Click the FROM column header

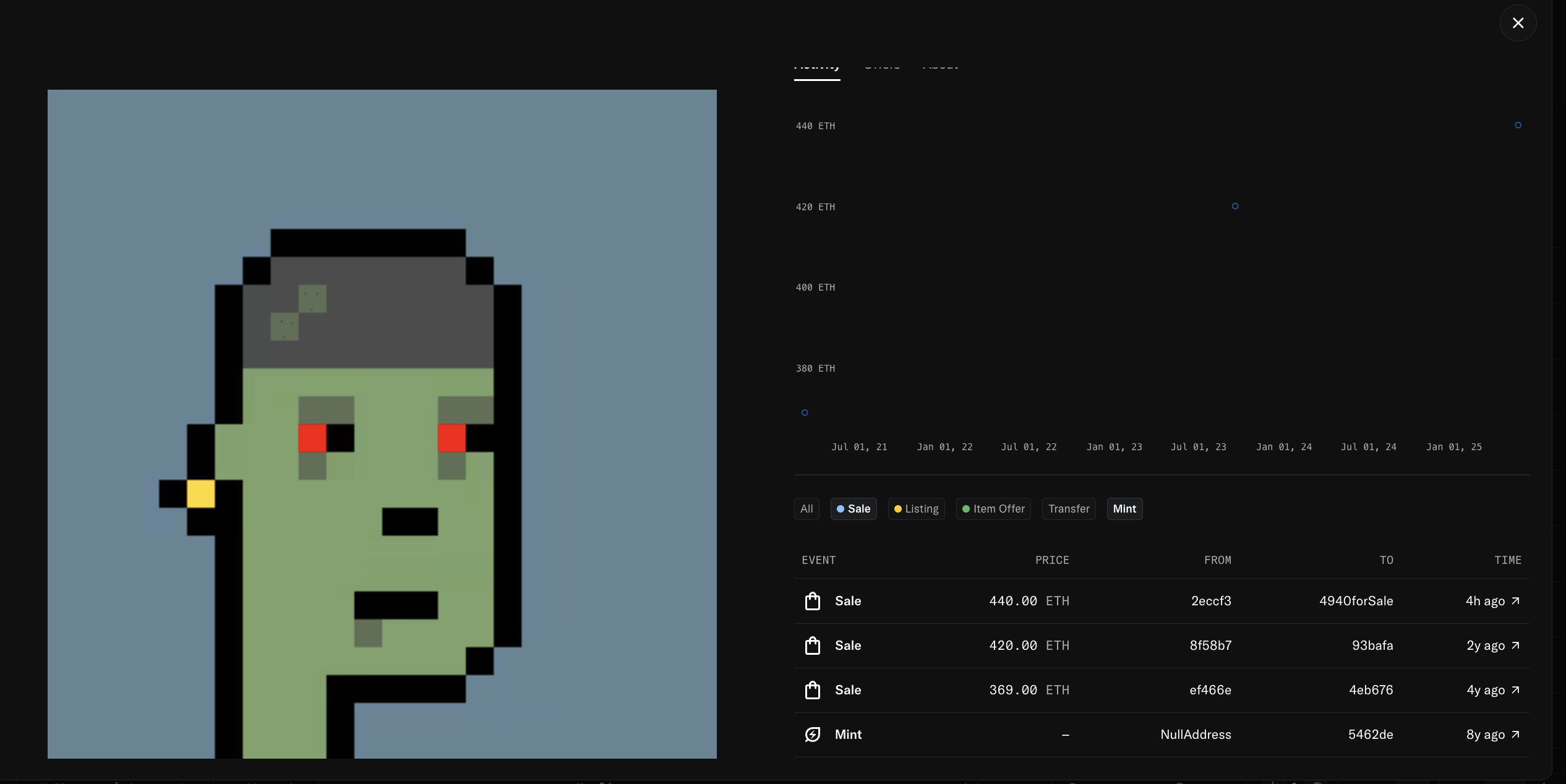point(1217,560)
